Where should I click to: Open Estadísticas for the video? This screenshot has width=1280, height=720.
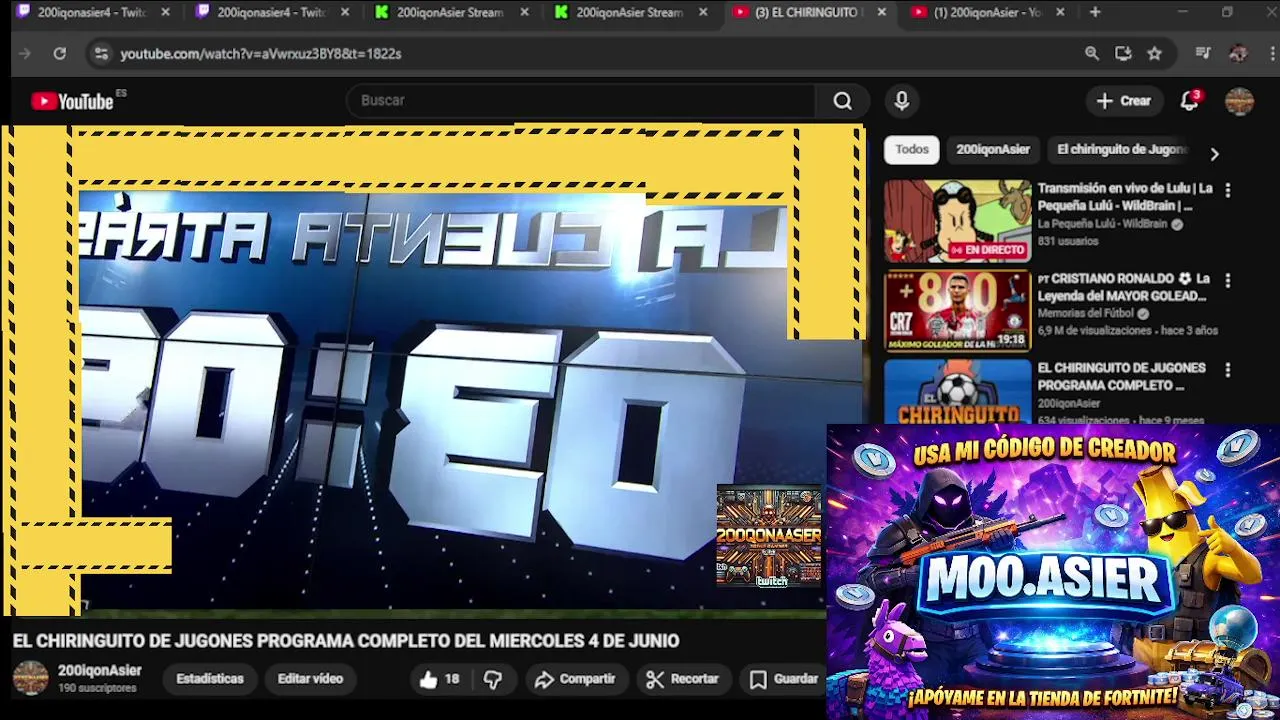(x=210, y=679)
